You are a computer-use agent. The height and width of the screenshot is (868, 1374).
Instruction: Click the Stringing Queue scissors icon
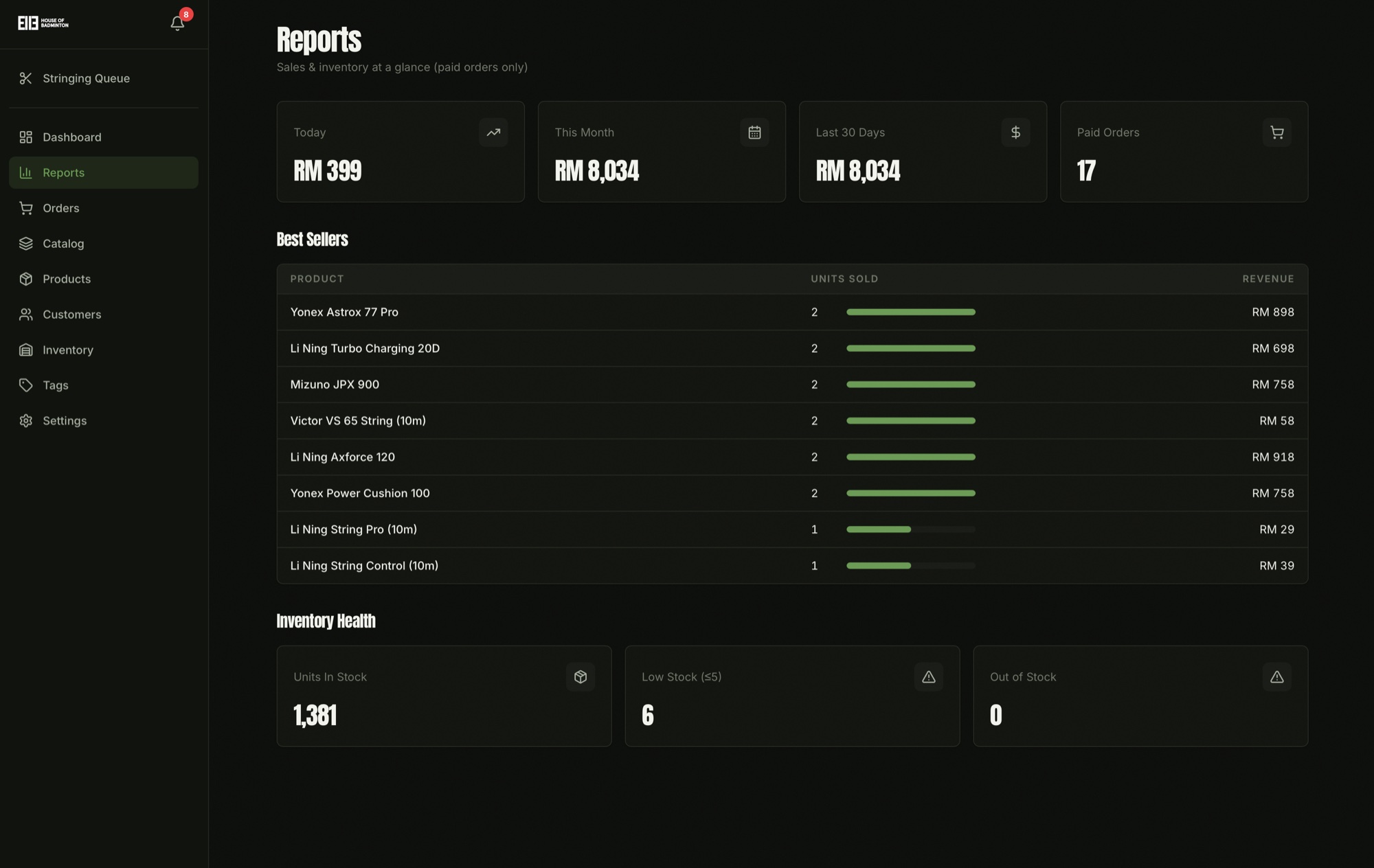[x=26, y=78]
